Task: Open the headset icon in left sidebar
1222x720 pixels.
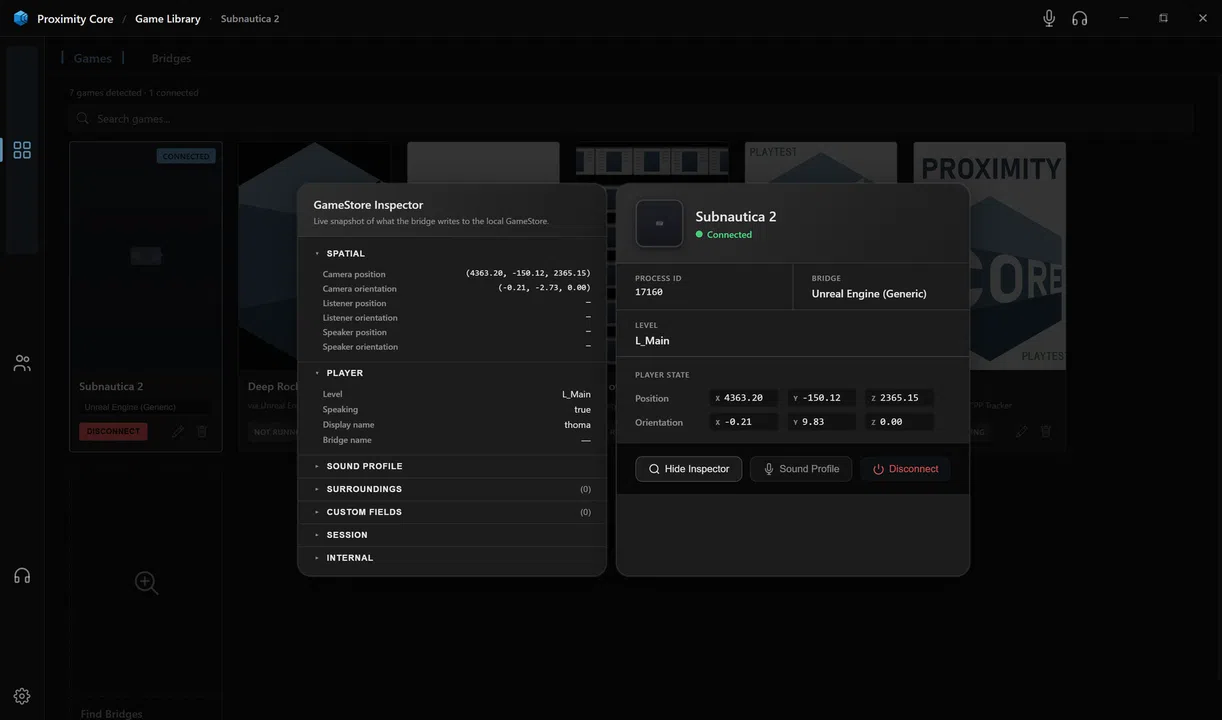Action: pyautogui.click(x=22, y=576)
